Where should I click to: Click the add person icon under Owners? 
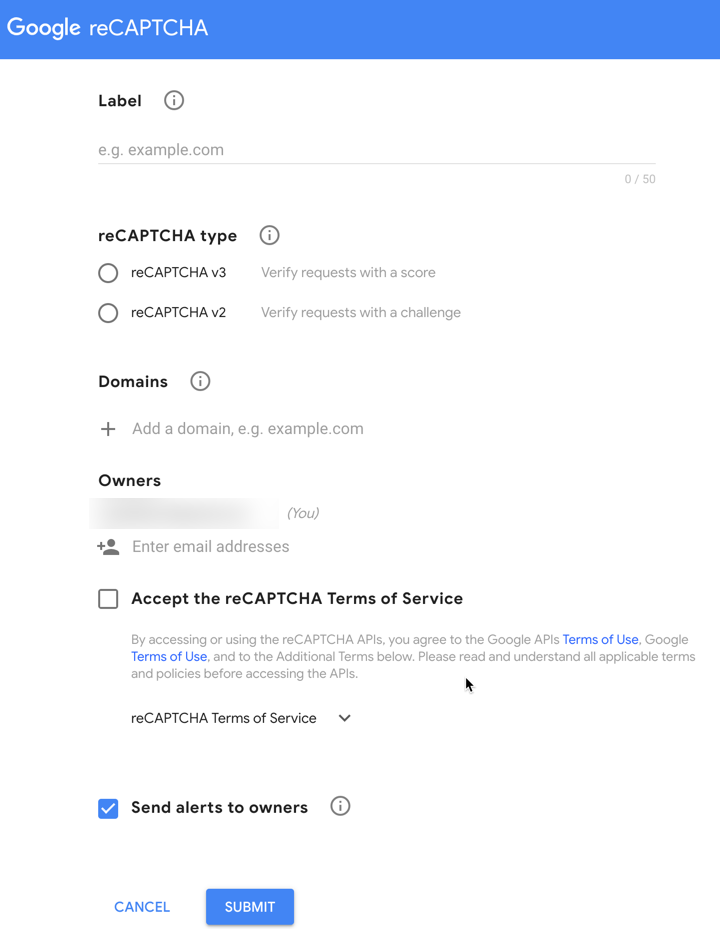[x=108, y=546]
